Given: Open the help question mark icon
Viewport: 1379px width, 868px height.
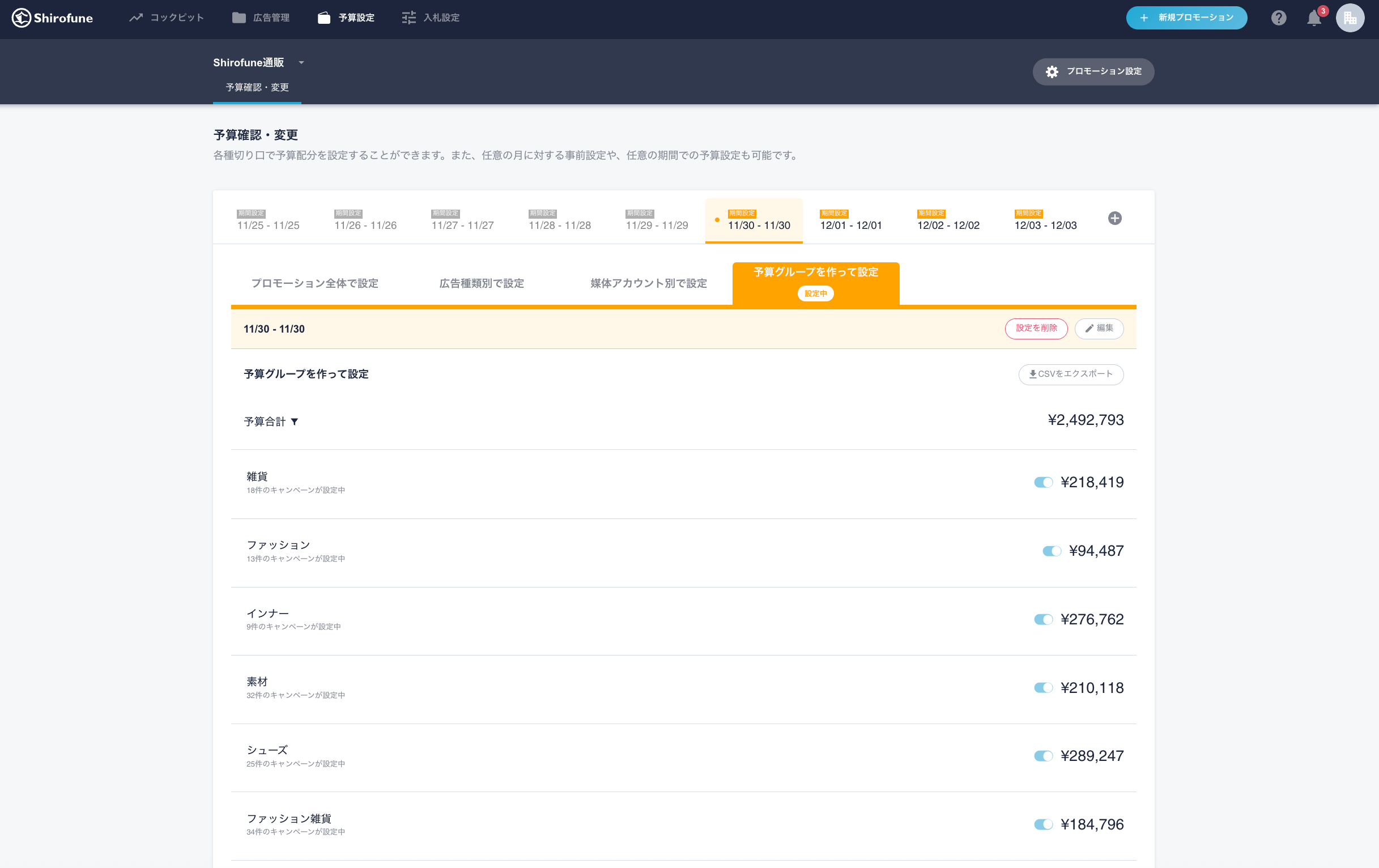Looking at the screenshot, I should point(1278,18).
